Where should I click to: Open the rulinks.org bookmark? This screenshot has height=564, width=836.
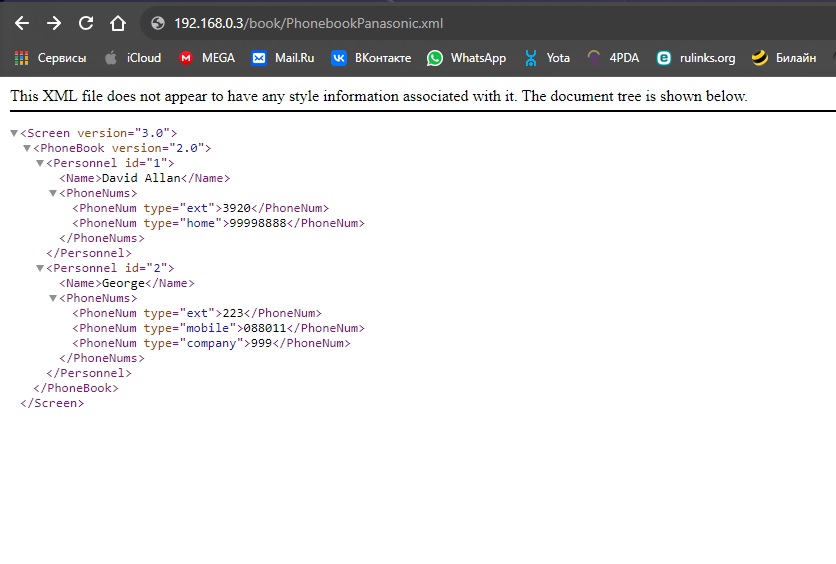pos(696,58)
